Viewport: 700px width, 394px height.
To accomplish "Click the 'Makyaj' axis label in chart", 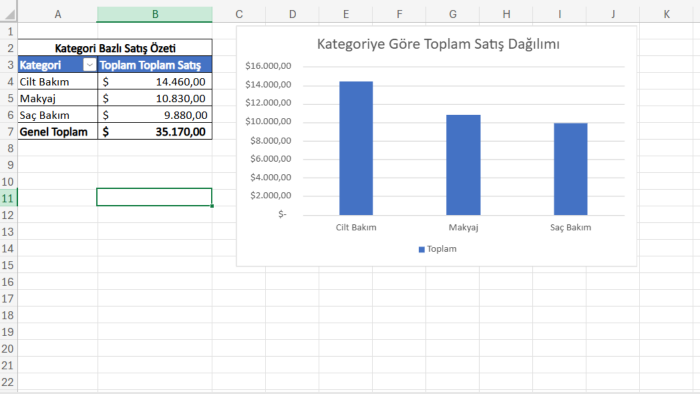I will click(x=463, y=227).
